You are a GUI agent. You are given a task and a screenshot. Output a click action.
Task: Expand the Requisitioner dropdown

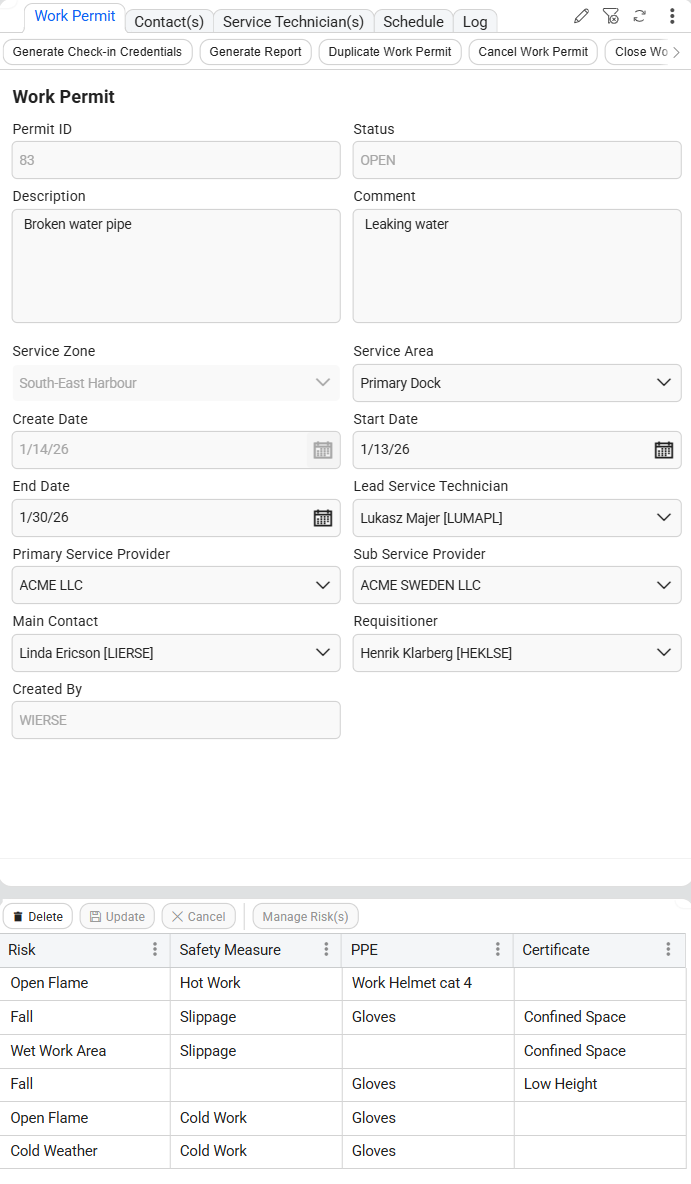pos(663,653)
